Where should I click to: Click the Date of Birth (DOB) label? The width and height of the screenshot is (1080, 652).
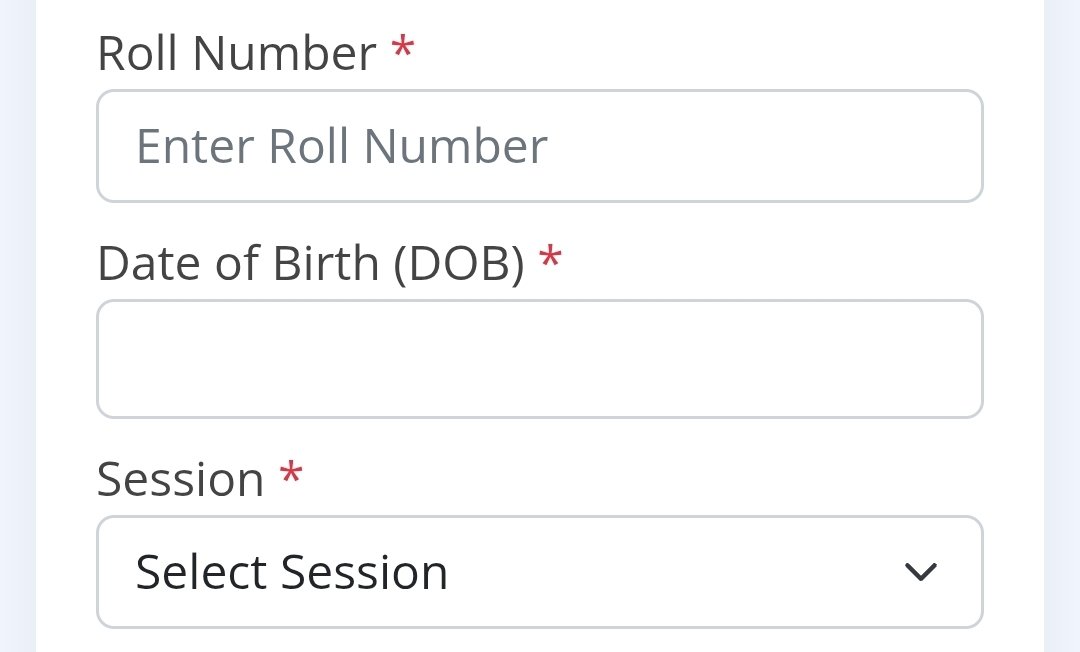coord(310,263)
